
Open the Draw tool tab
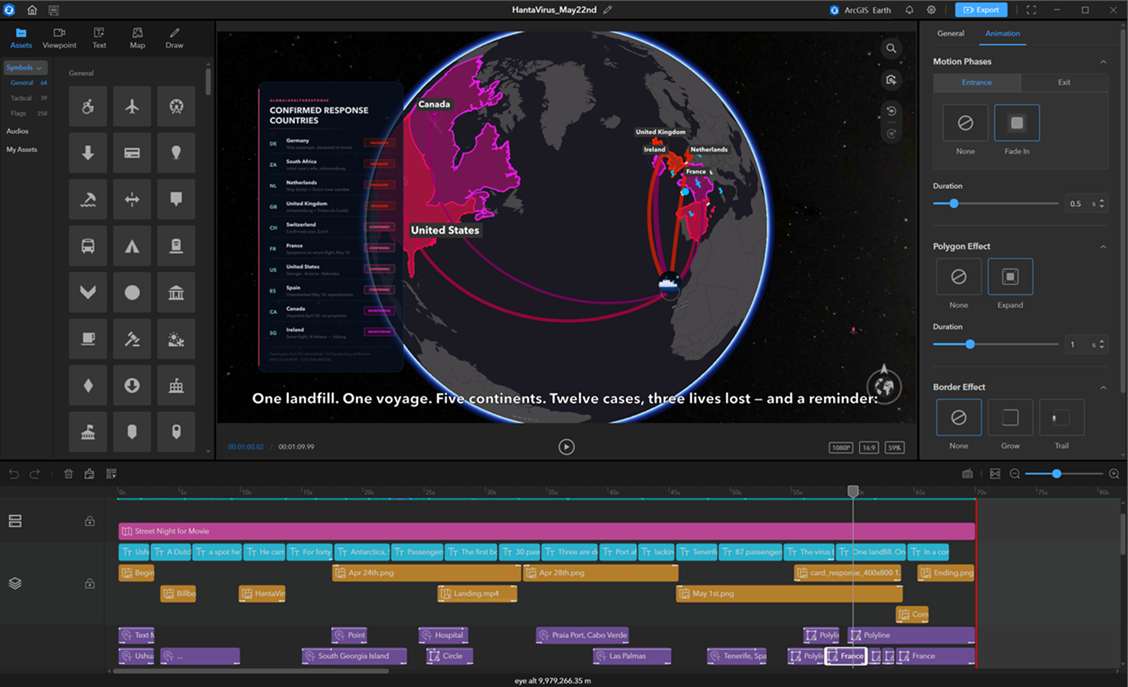pos(174,38)
